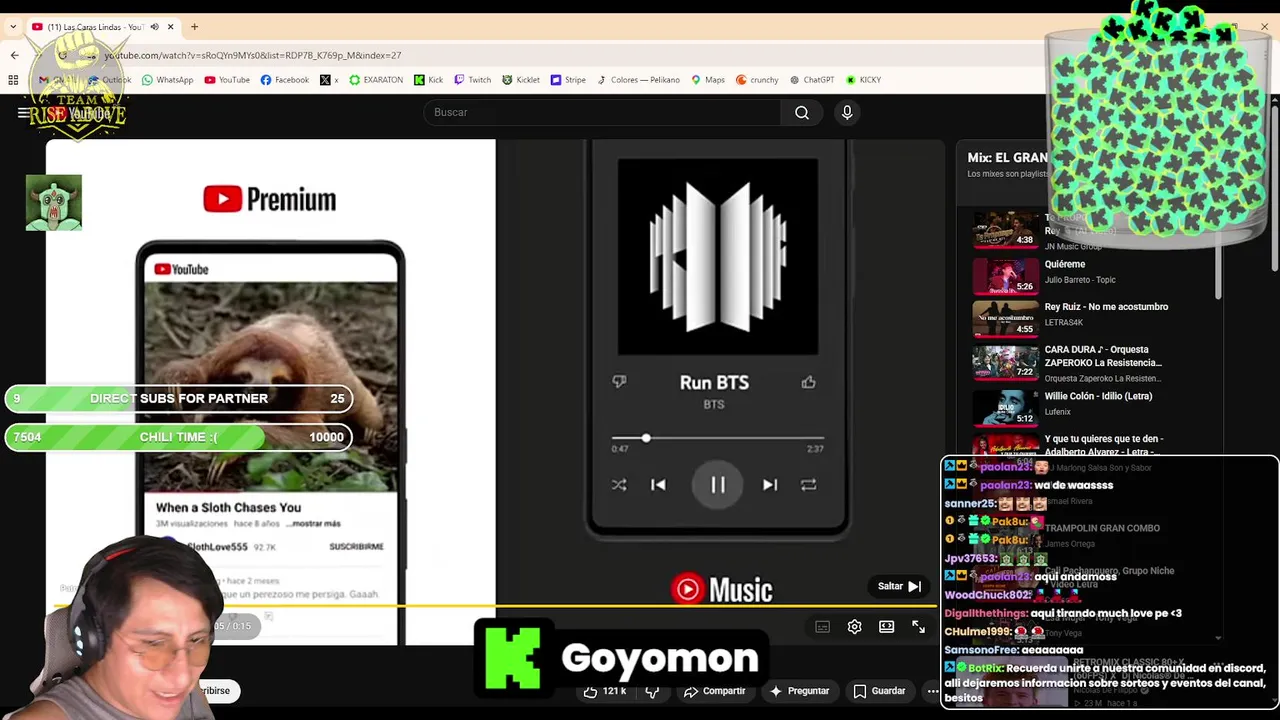Play Quiéreme by Julio Barreto from the mix

[1065, 264]
